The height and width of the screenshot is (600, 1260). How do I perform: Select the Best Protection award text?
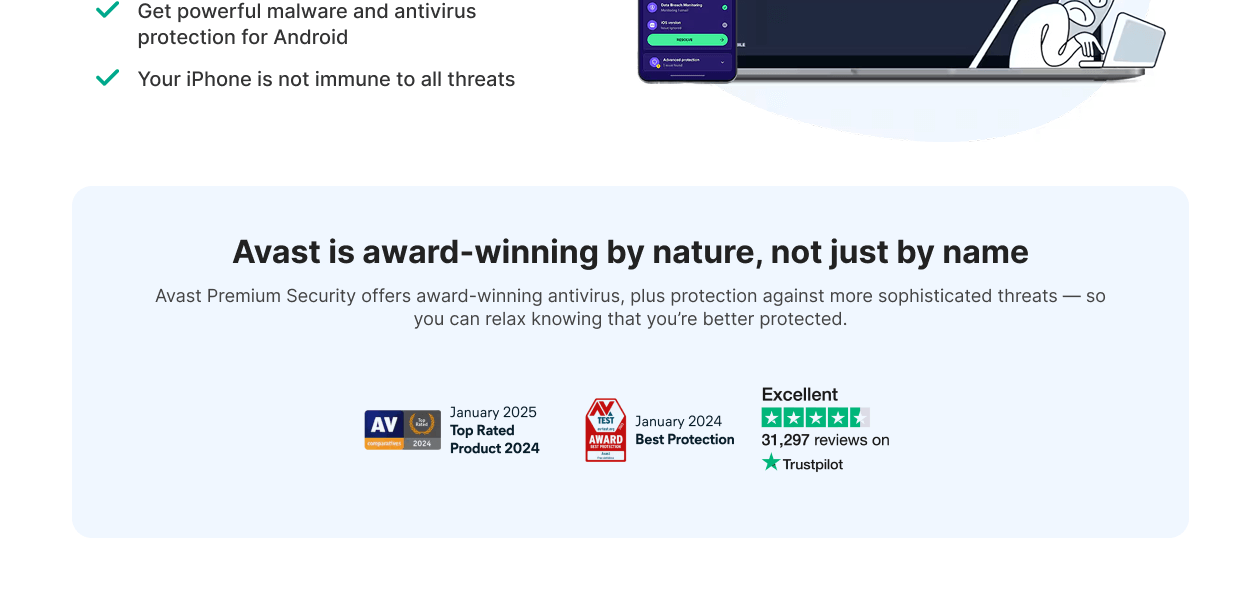pos(684,440)
